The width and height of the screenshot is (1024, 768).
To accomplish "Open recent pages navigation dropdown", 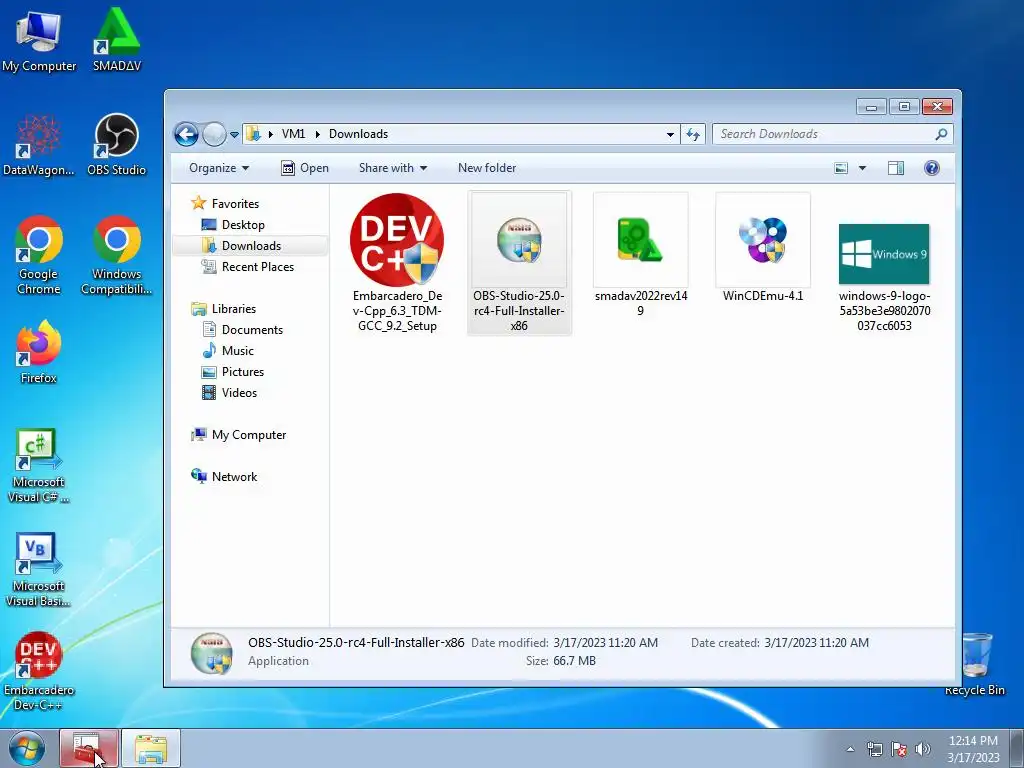I will coord(234,135).
